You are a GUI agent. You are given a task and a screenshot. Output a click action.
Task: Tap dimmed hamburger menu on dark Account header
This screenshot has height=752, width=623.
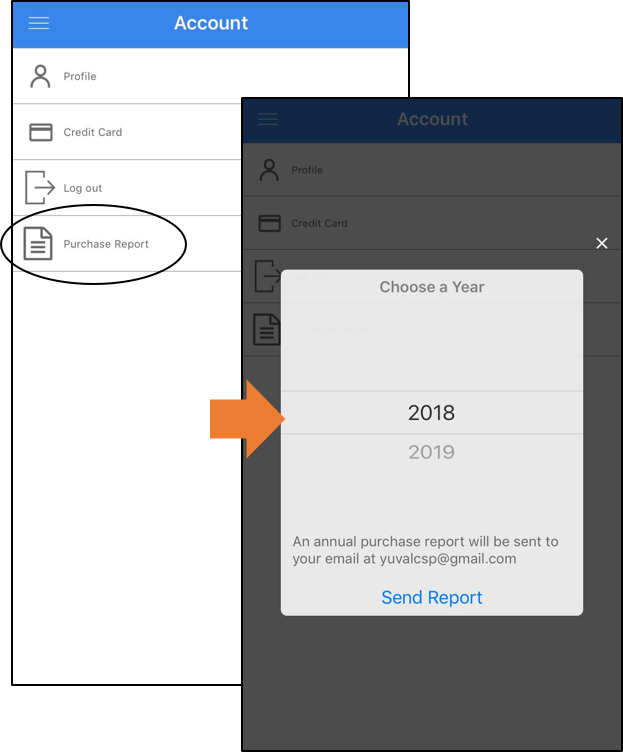point(268,119)
